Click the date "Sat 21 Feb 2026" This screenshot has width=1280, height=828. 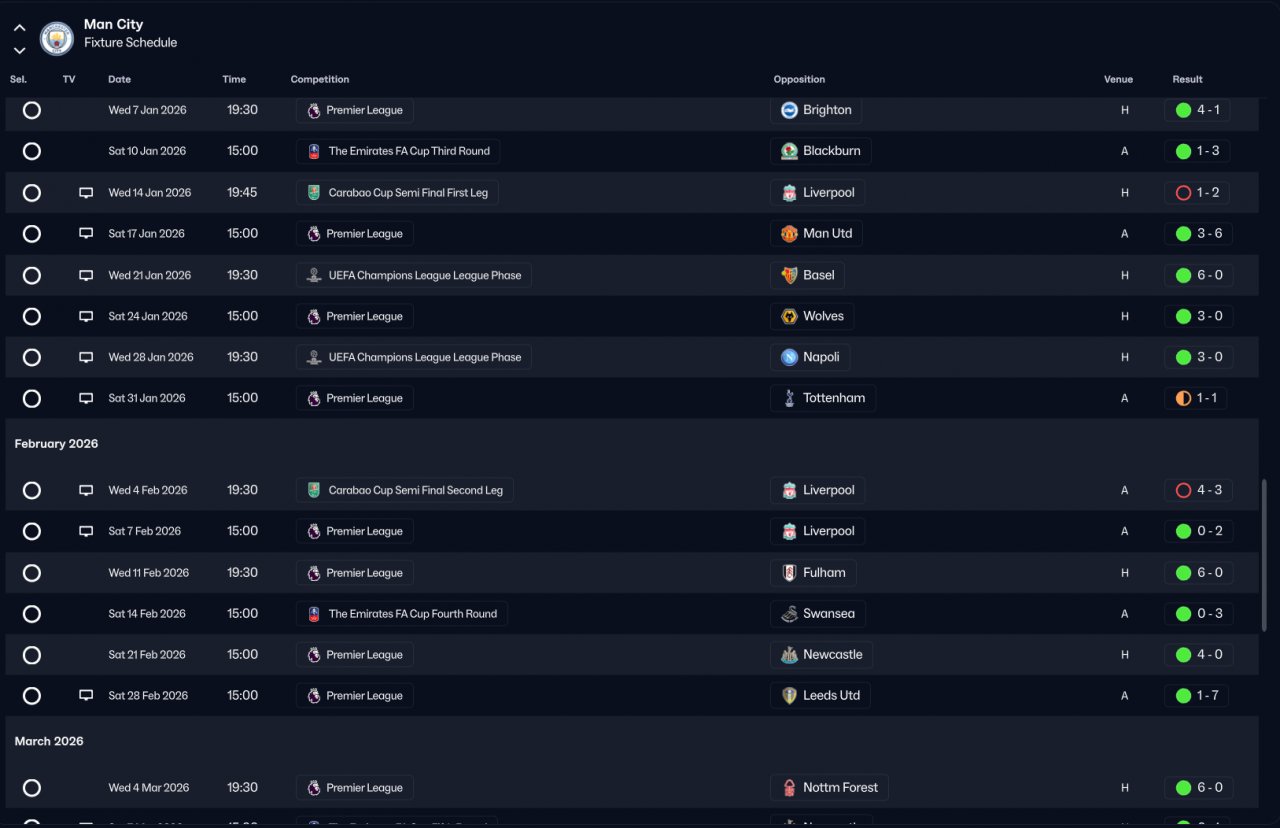point(147,655)
